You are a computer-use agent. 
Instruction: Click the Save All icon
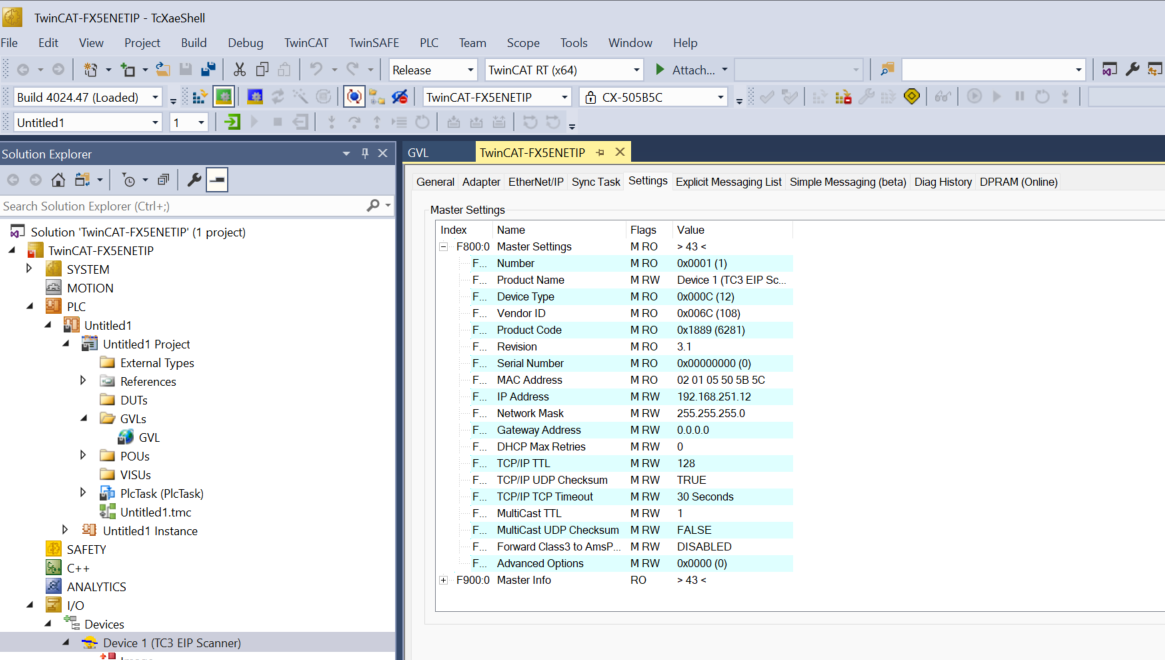208,70
